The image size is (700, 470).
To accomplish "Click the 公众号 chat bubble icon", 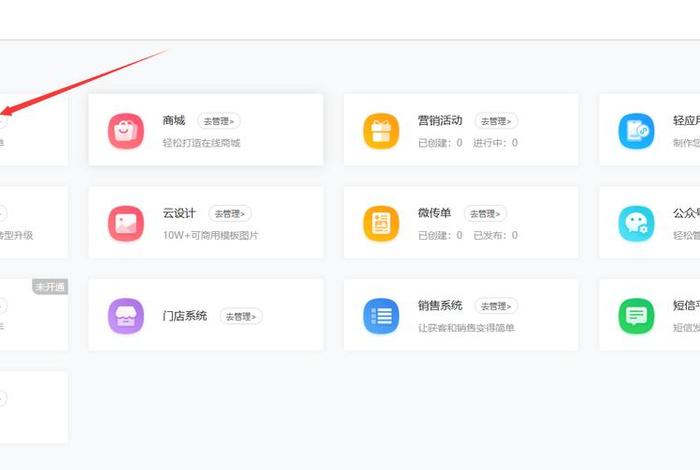I will [636, 223].
